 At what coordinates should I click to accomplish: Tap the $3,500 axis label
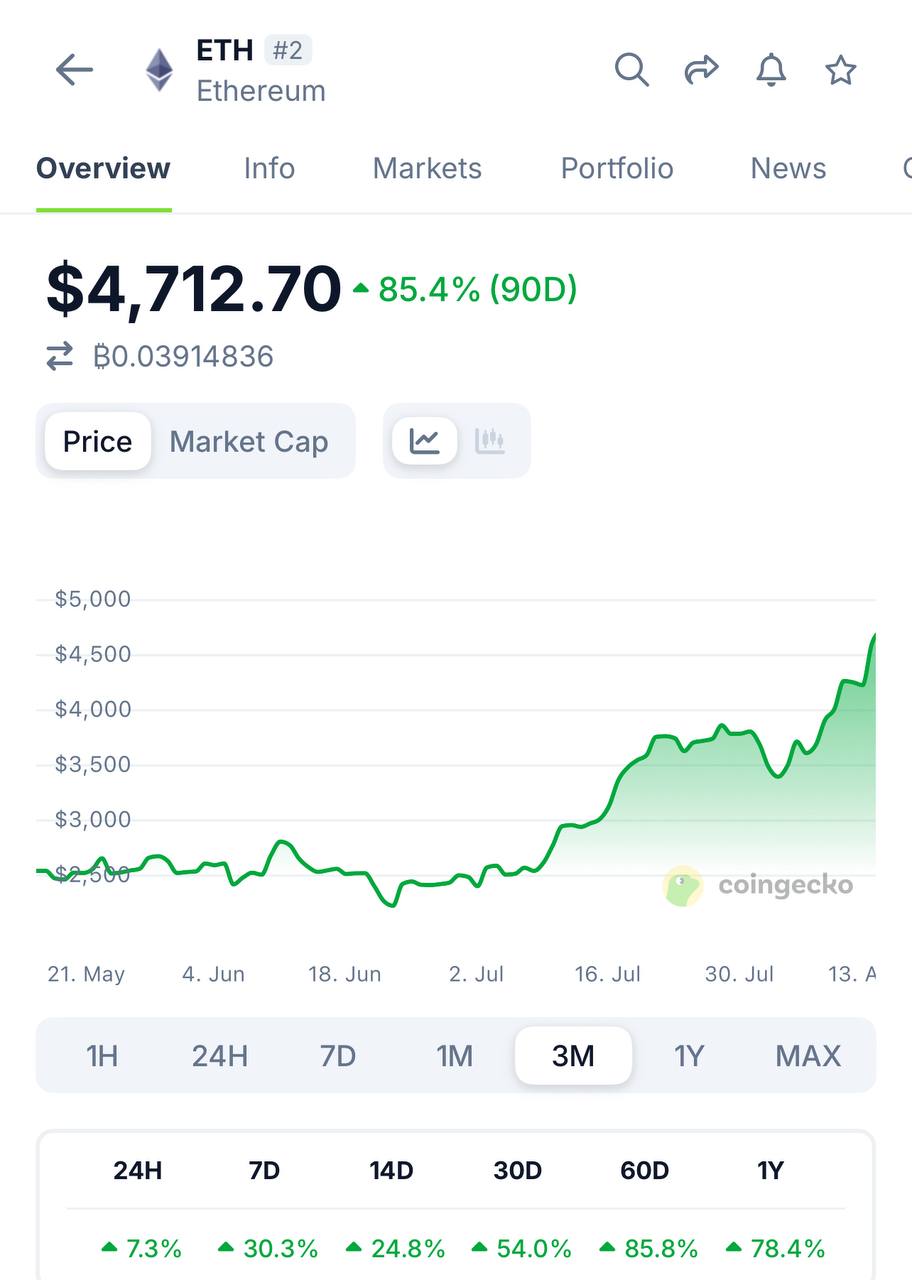pyautogui.click(x=92, y=764)
